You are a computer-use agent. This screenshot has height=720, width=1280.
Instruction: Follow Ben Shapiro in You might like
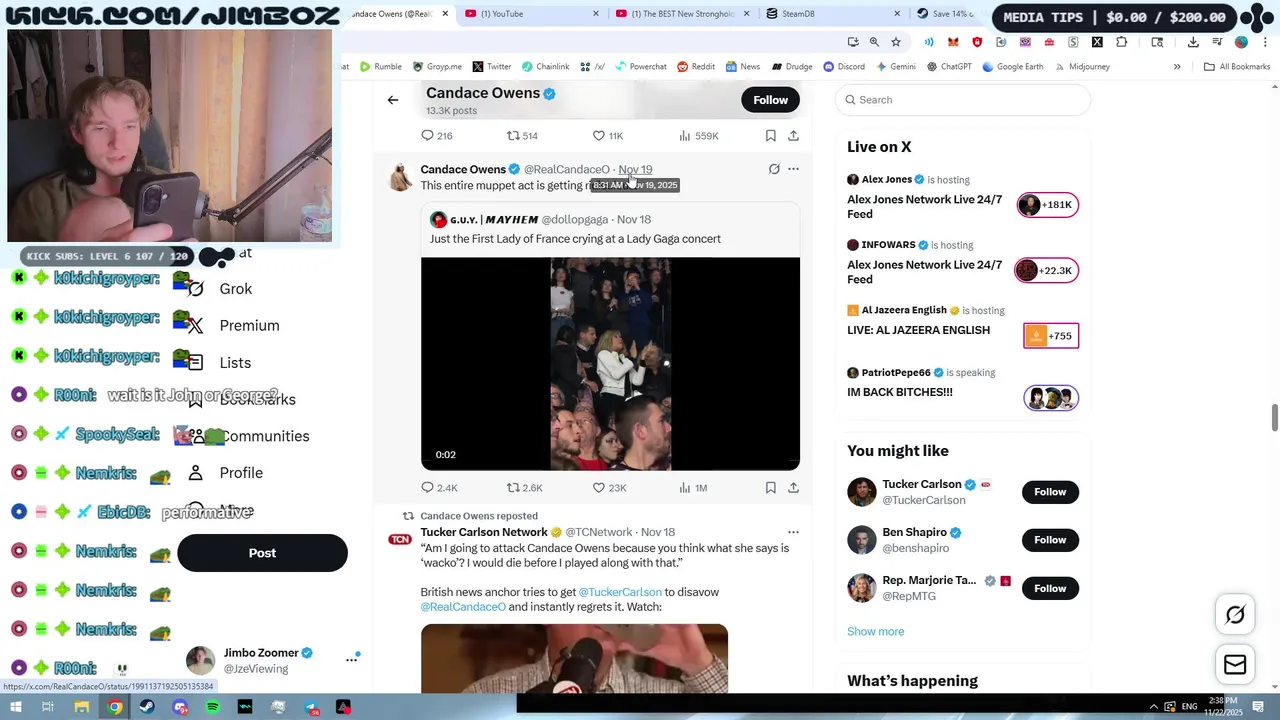[1050, 540]
